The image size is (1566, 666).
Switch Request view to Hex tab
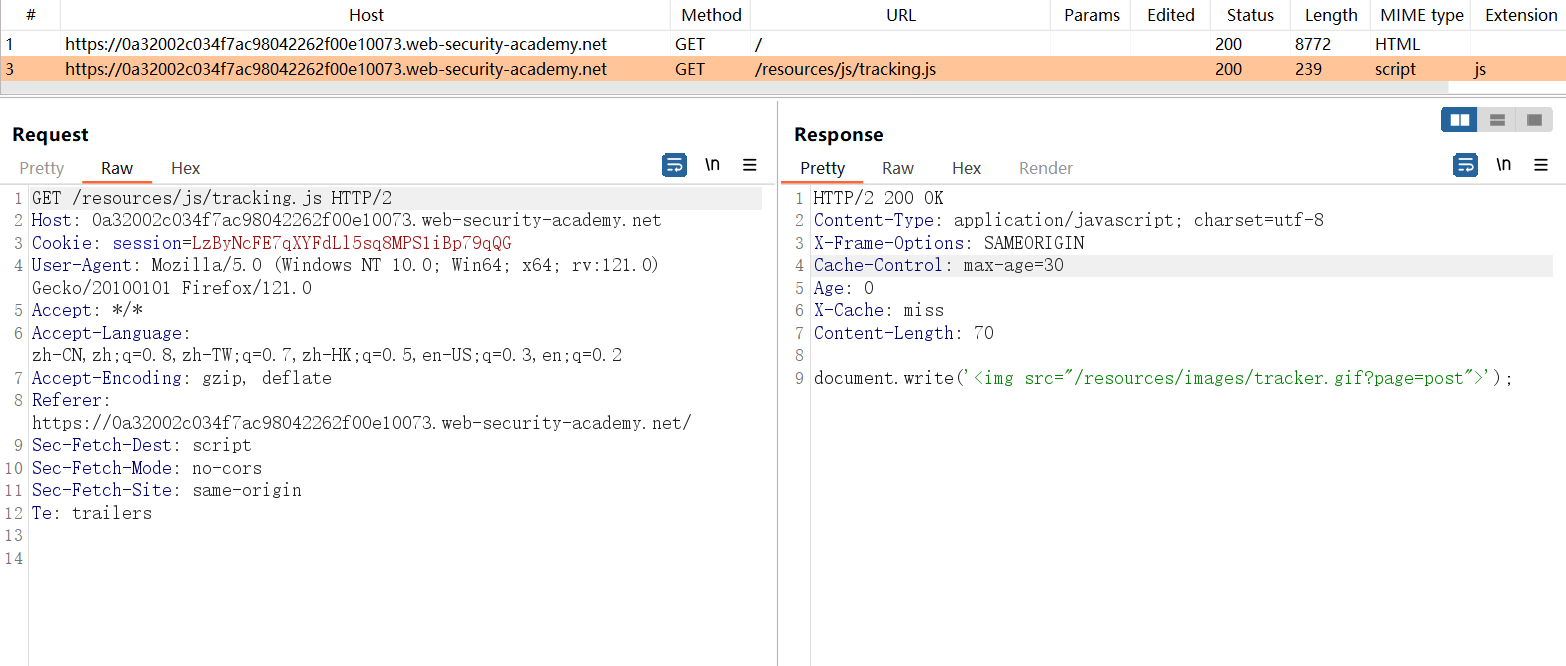pos(185,168)
